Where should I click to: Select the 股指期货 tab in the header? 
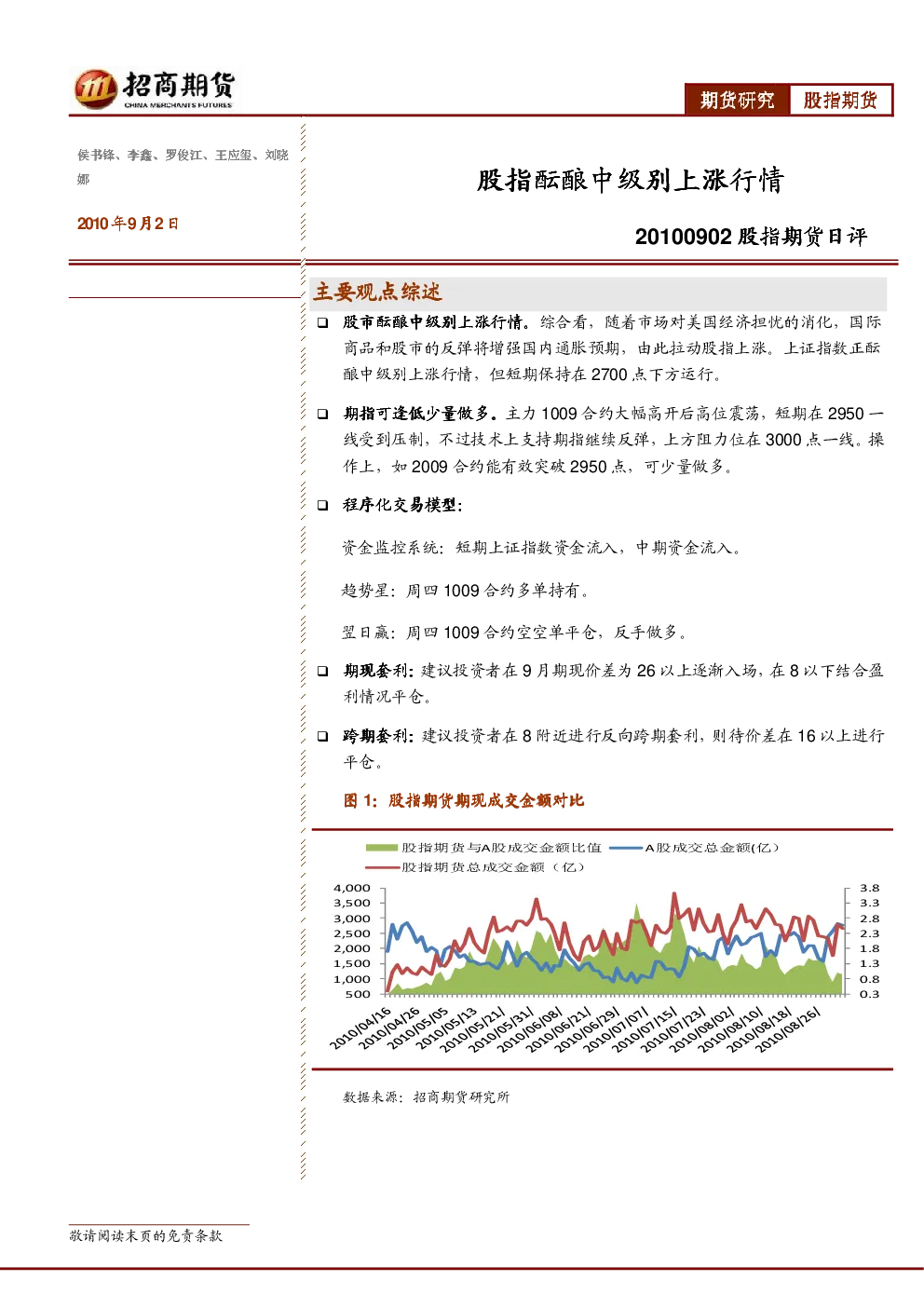[840, 100]
